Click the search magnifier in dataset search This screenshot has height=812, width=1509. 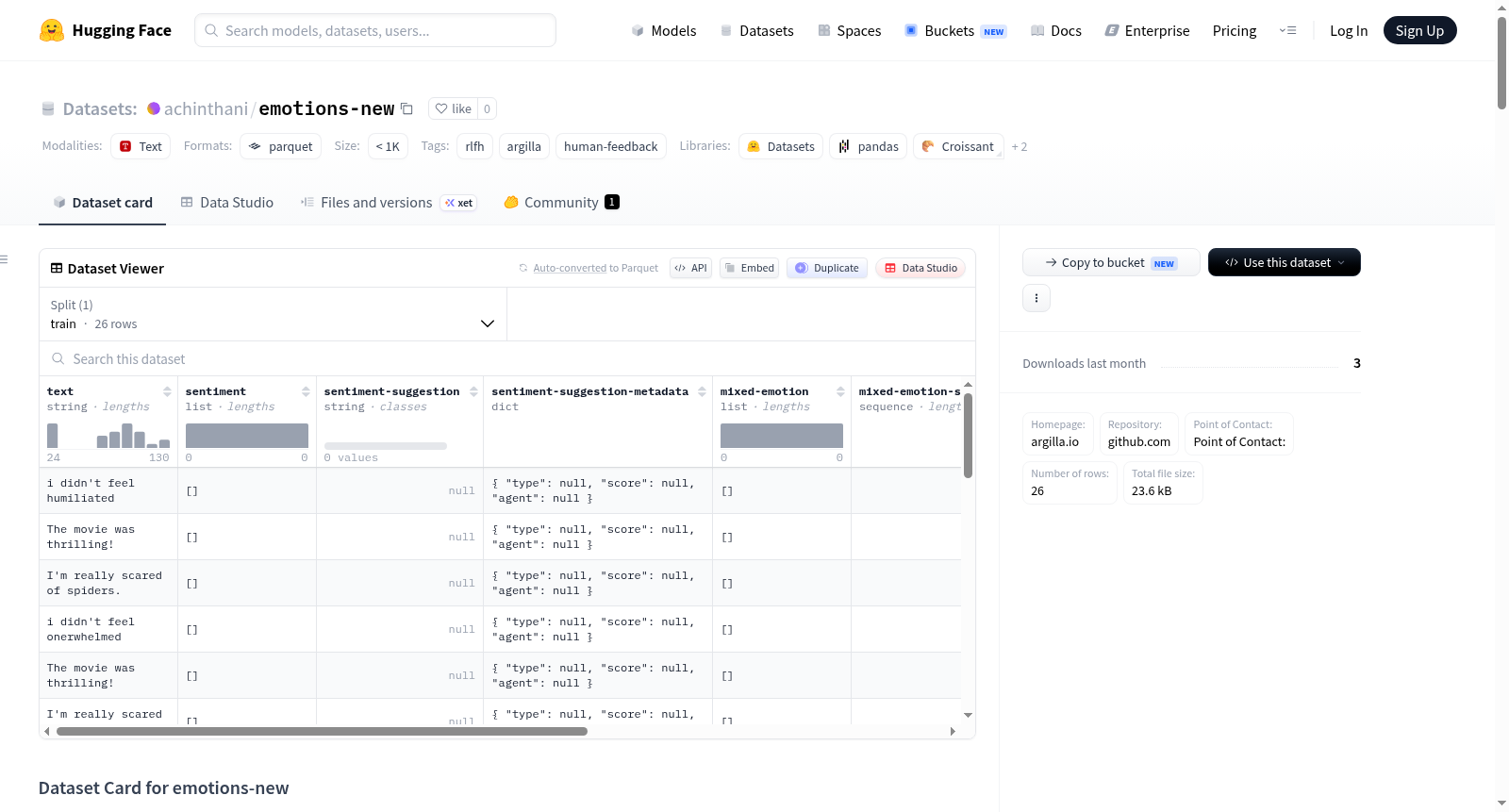58,358
